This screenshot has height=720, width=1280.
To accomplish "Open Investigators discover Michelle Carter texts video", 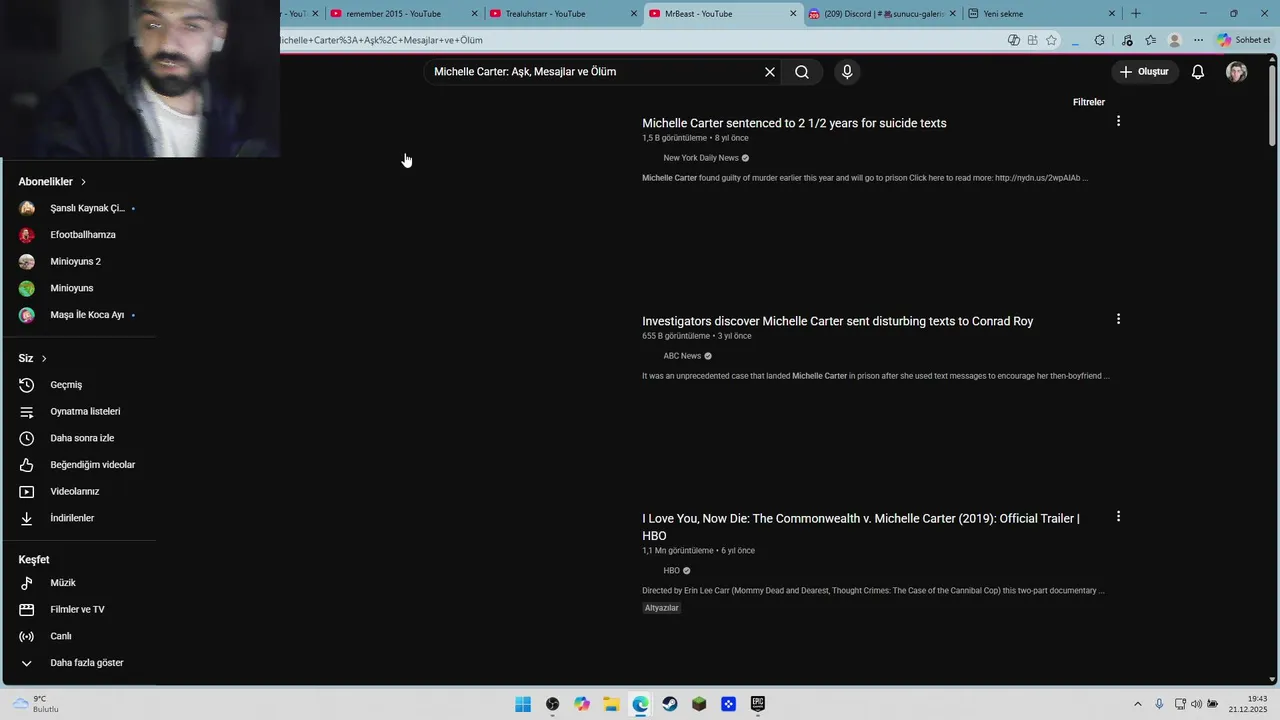I will pyautogui.click(x=838, y=321).
